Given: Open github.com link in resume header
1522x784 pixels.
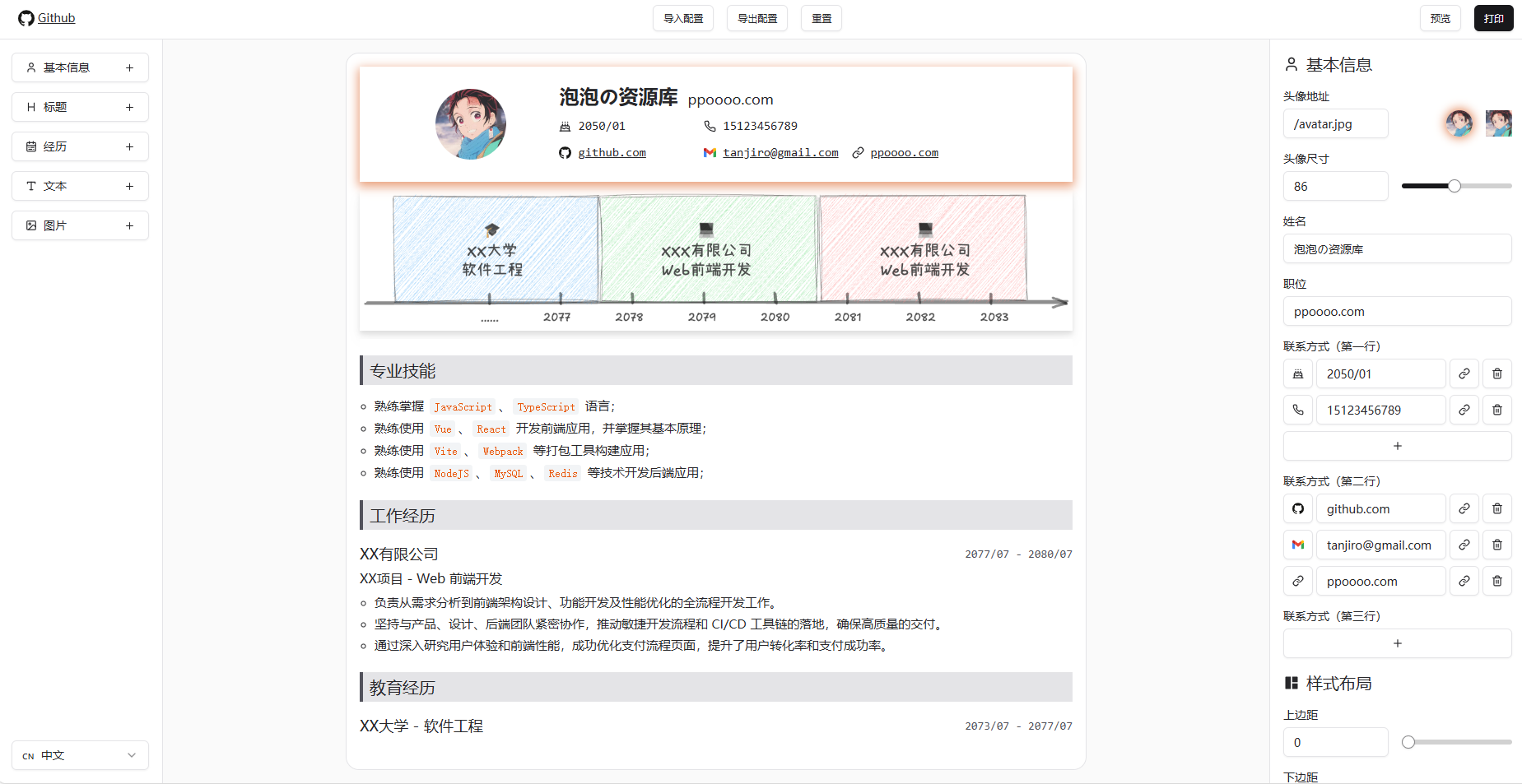Looking at the screenshot, I should (612, 153).
